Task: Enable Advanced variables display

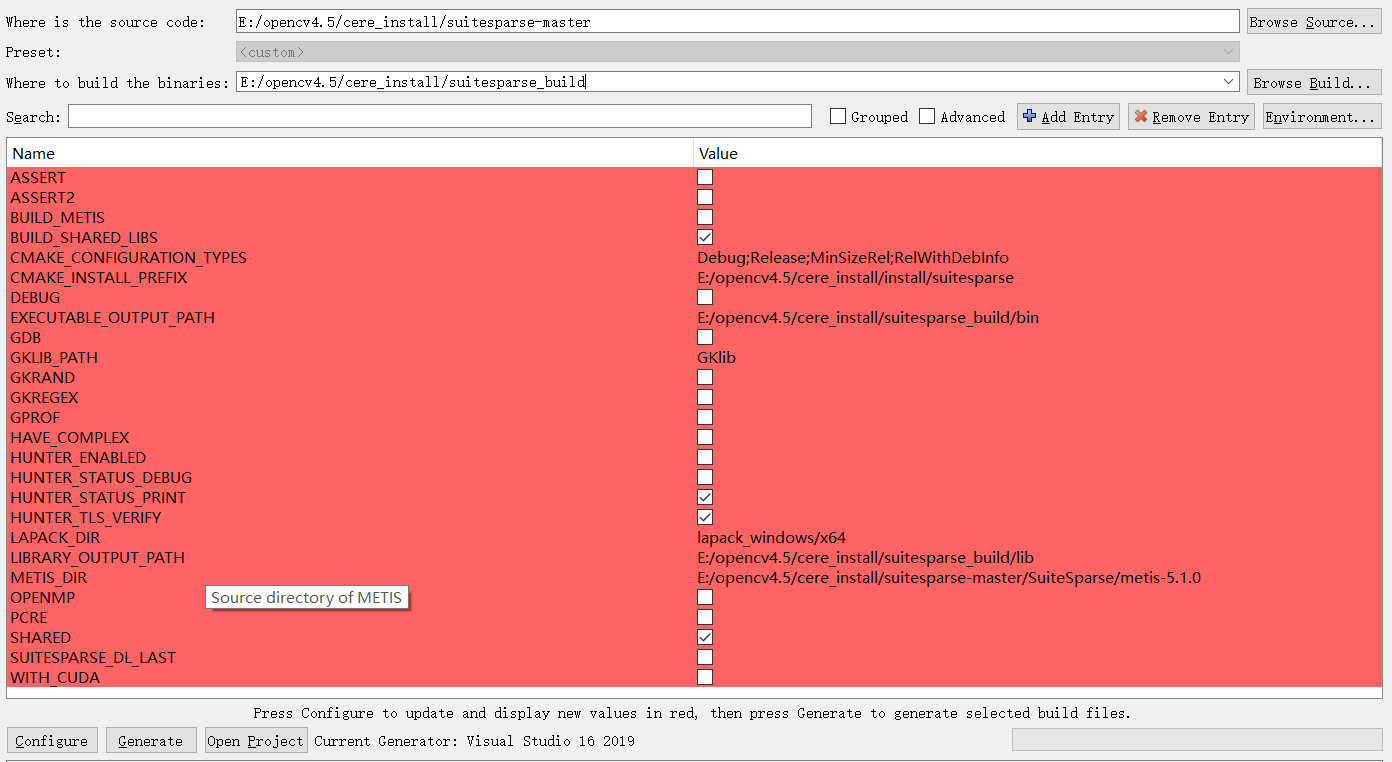Action: pyautogui.click(x=926, y=116)
